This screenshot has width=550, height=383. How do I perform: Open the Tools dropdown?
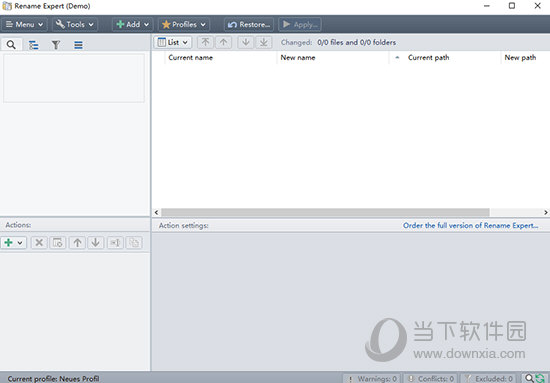point(75,25)
